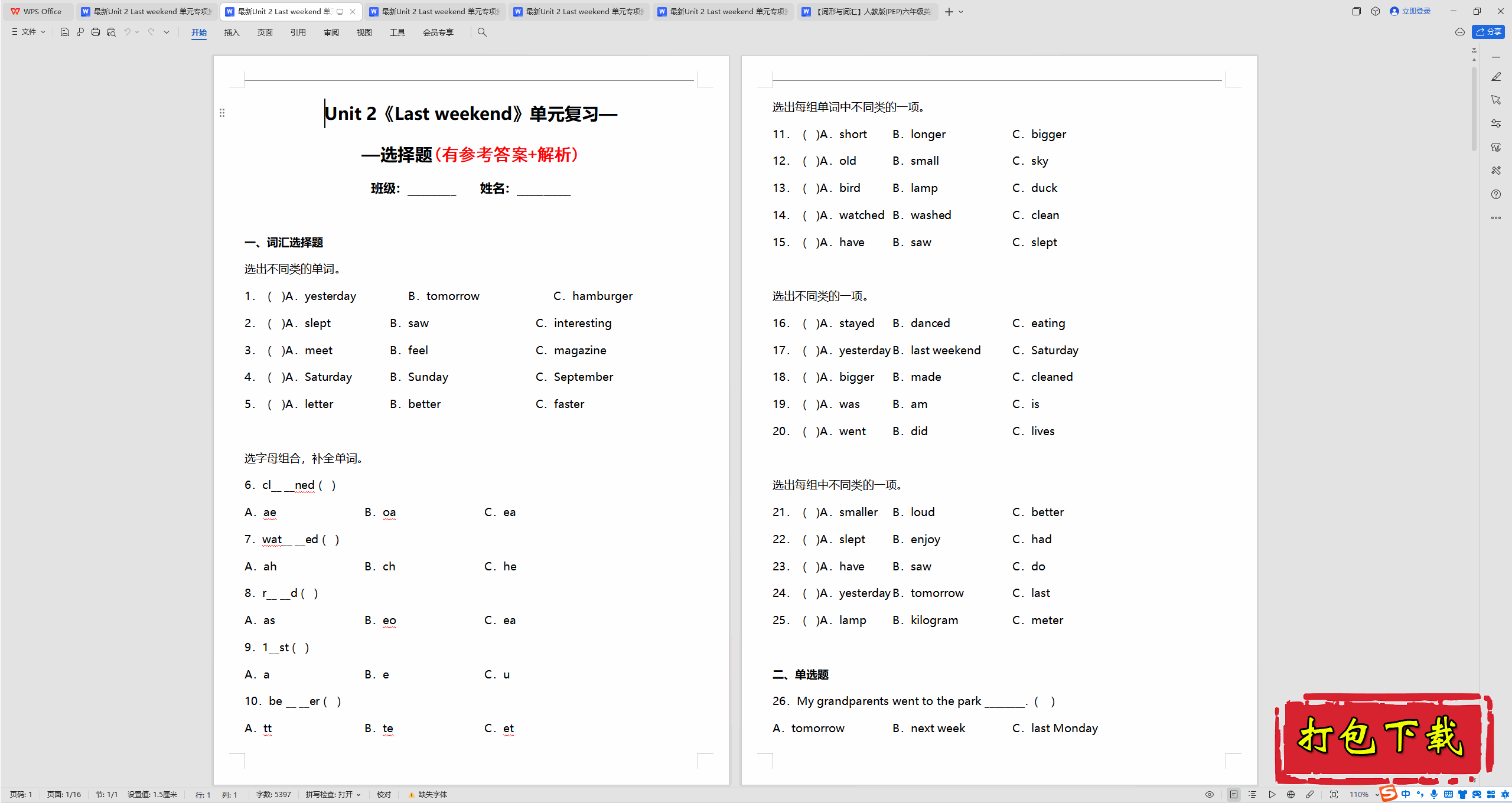
Task: Click the play/reading mode icon in status bar
Action: coord(1272,795)
